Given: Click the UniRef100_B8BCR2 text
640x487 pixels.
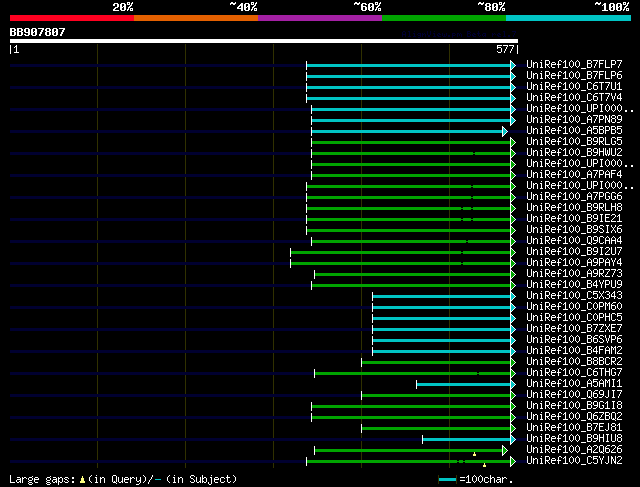Looking at the screenshot, I should 574,362.
